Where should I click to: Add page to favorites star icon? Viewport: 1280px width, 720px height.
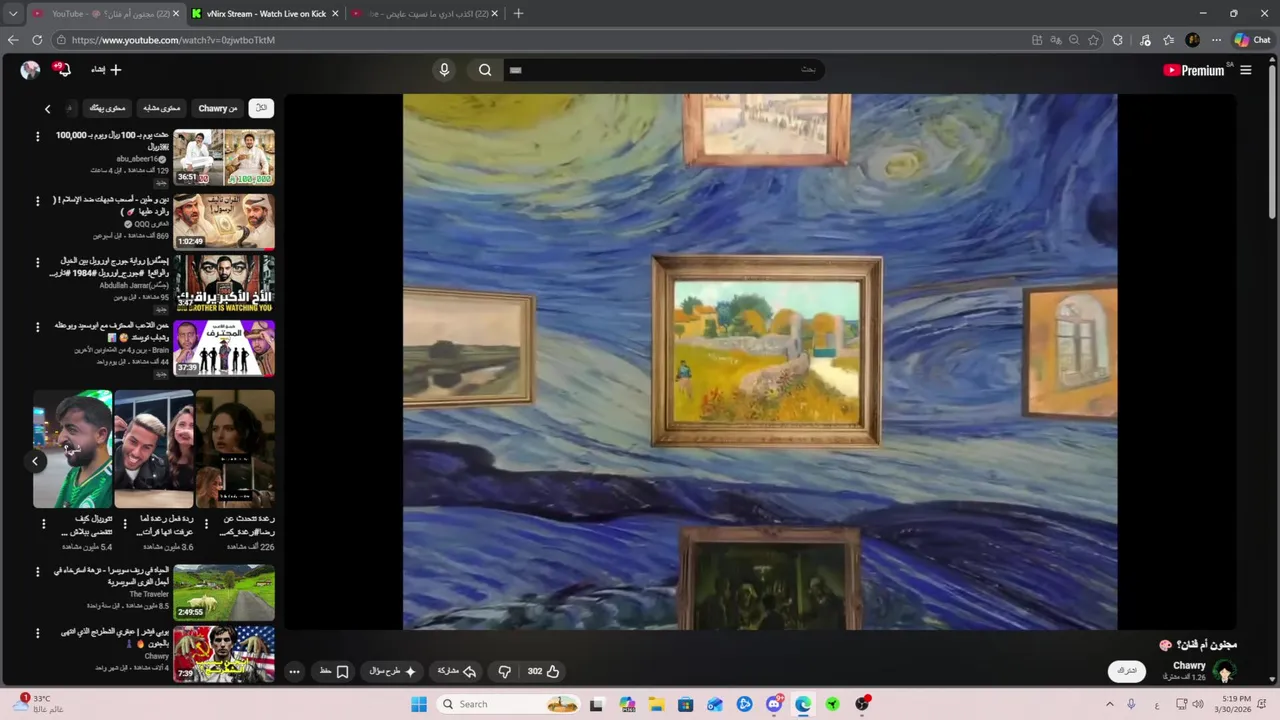click(1093, 40)
